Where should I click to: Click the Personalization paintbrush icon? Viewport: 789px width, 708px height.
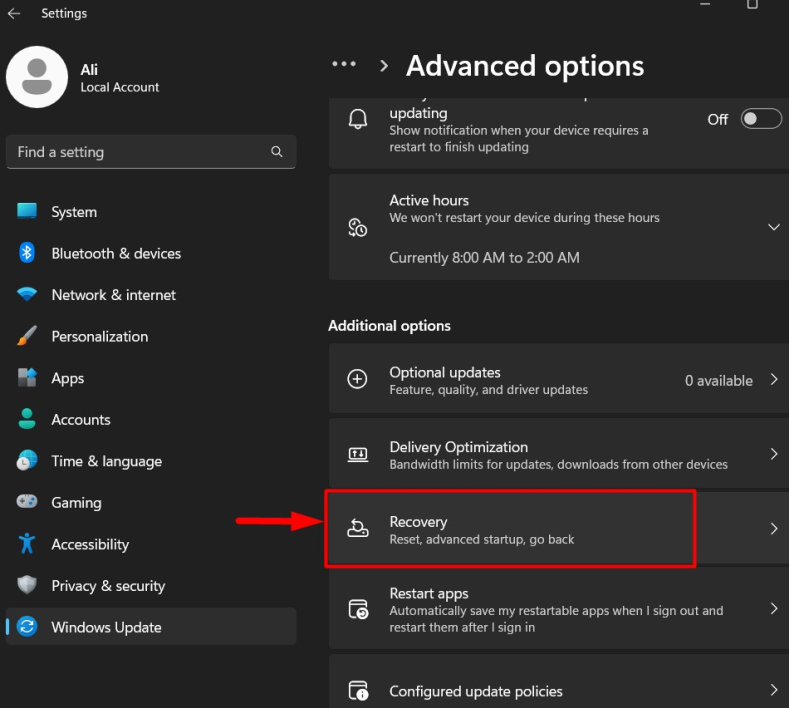(x=28, y=337)
